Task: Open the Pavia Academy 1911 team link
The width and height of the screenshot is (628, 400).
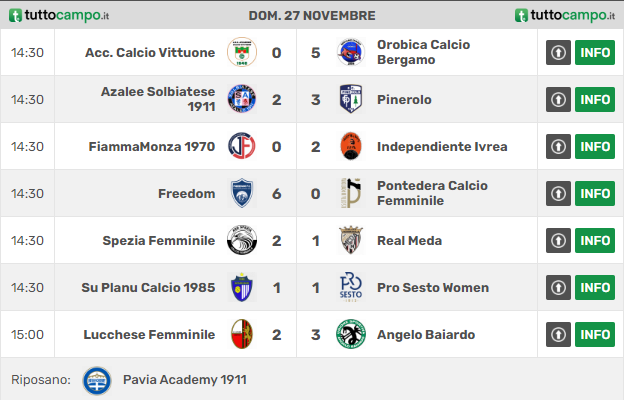Action: pos(185,380)
